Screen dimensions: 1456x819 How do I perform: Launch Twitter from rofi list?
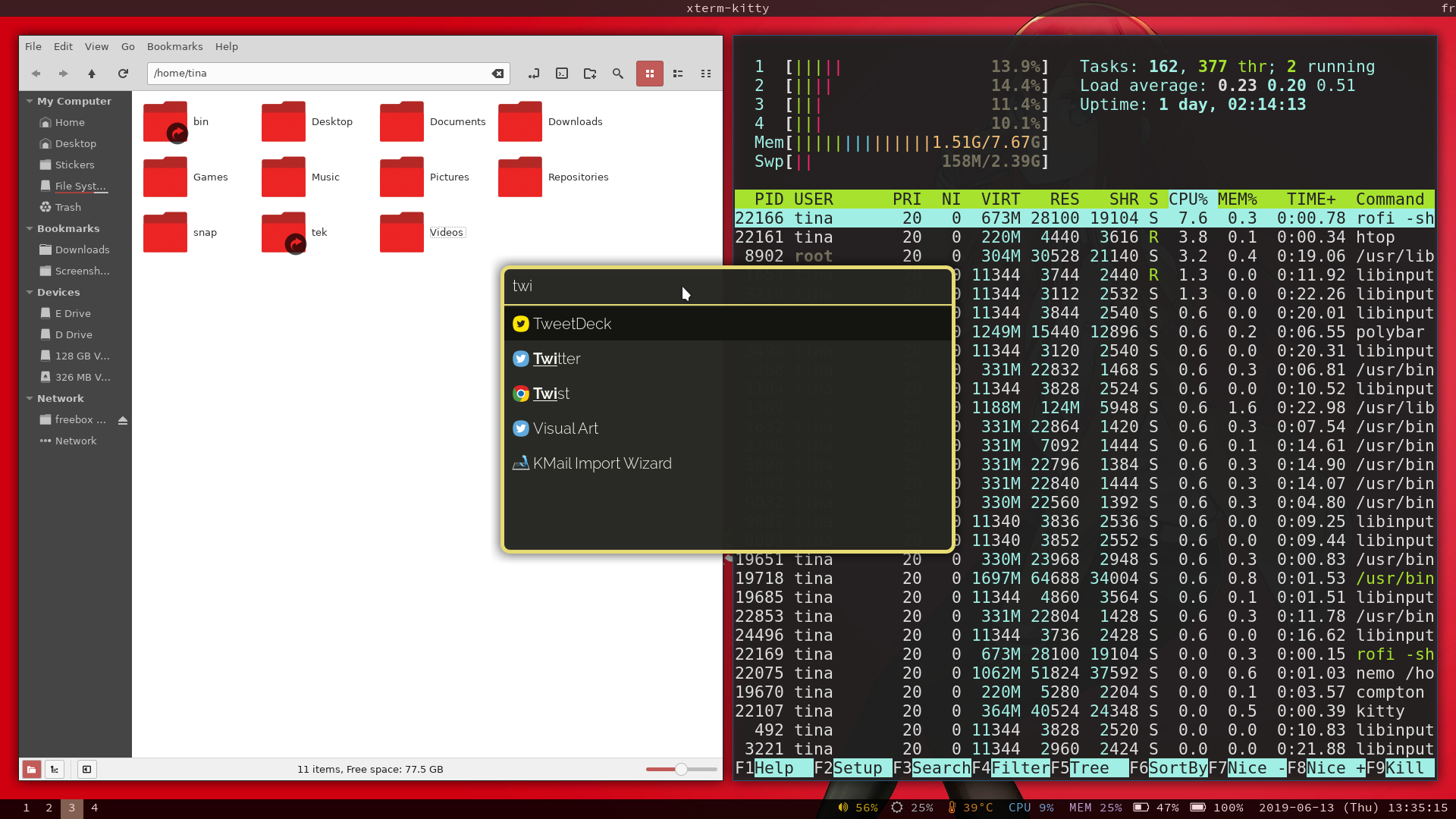click(728, 359)
